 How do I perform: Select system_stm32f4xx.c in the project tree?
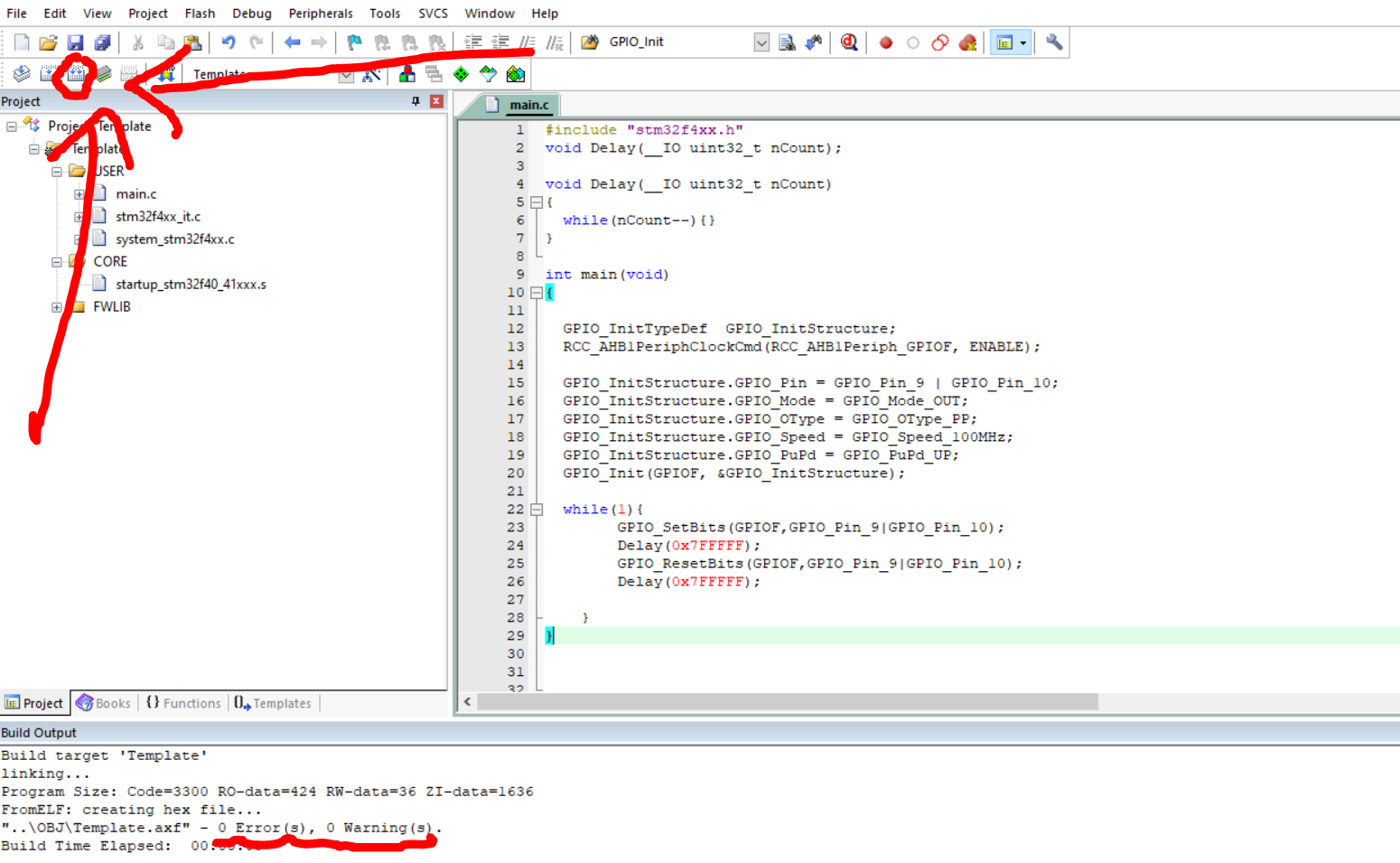[x=175, y=239]
